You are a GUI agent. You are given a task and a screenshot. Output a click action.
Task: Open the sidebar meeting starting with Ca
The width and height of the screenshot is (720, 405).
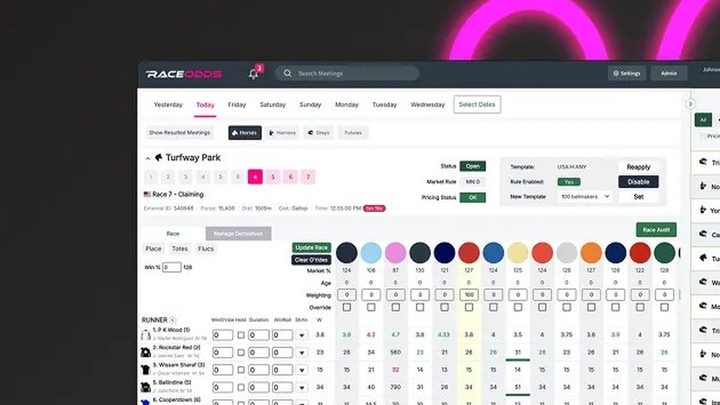point(708,234)
